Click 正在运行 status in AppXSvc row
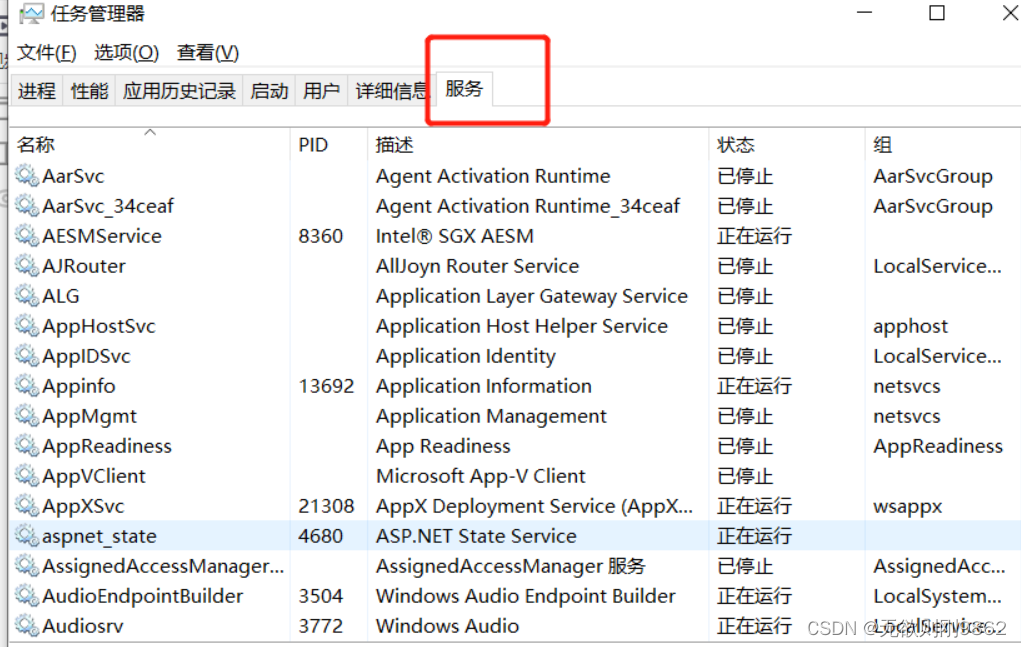The height and width of the screenshot is (647, 1021). (x=754, y=506)
